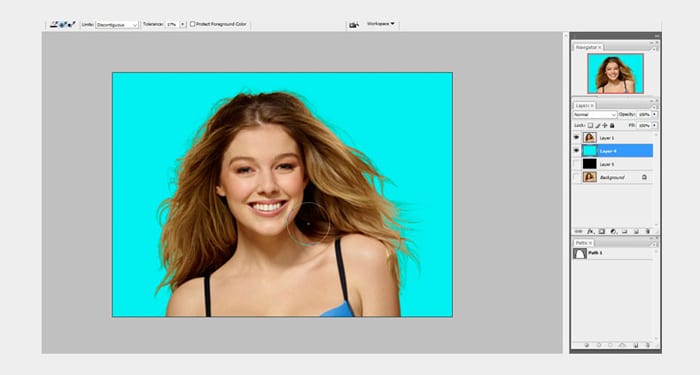This screenshot has height=375, width=700.
Task: Open the Layers panel options menu
Action: click(x=654, y=107)
